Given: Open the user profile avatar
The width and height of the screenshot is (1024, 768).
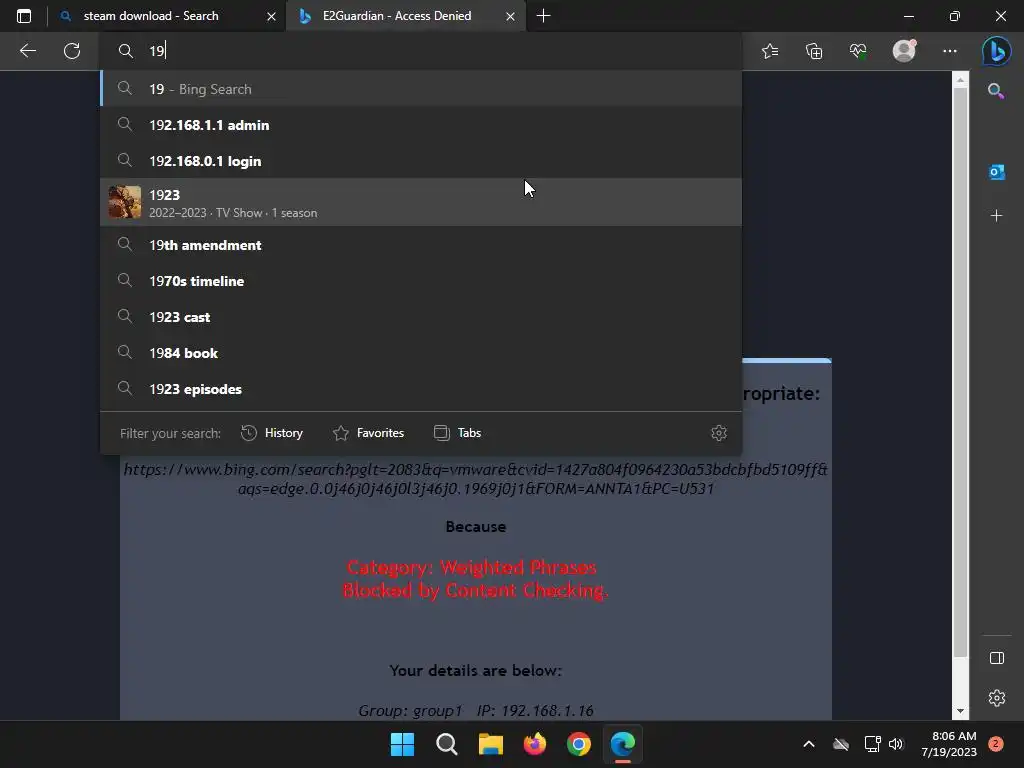Looking at the screenshot, I should click(904, 50).
